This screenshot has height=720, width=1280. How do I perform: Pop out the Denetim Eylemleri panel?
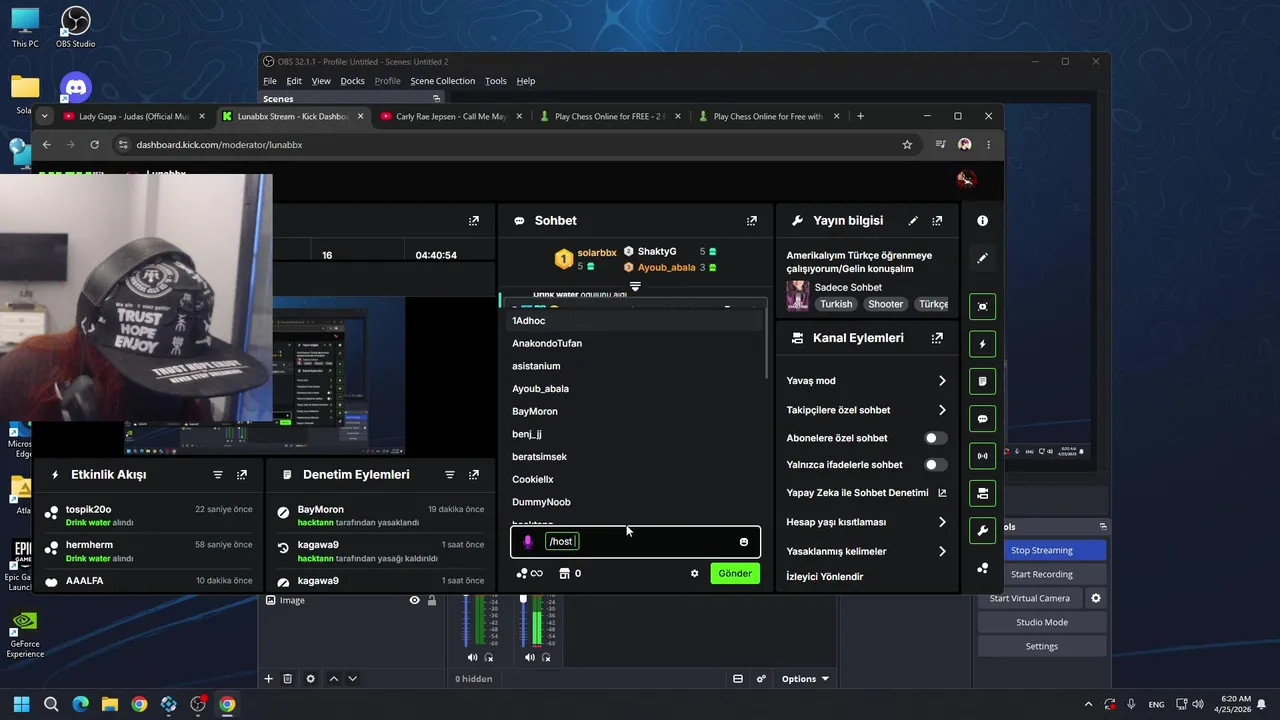click(x=474, y=475)
